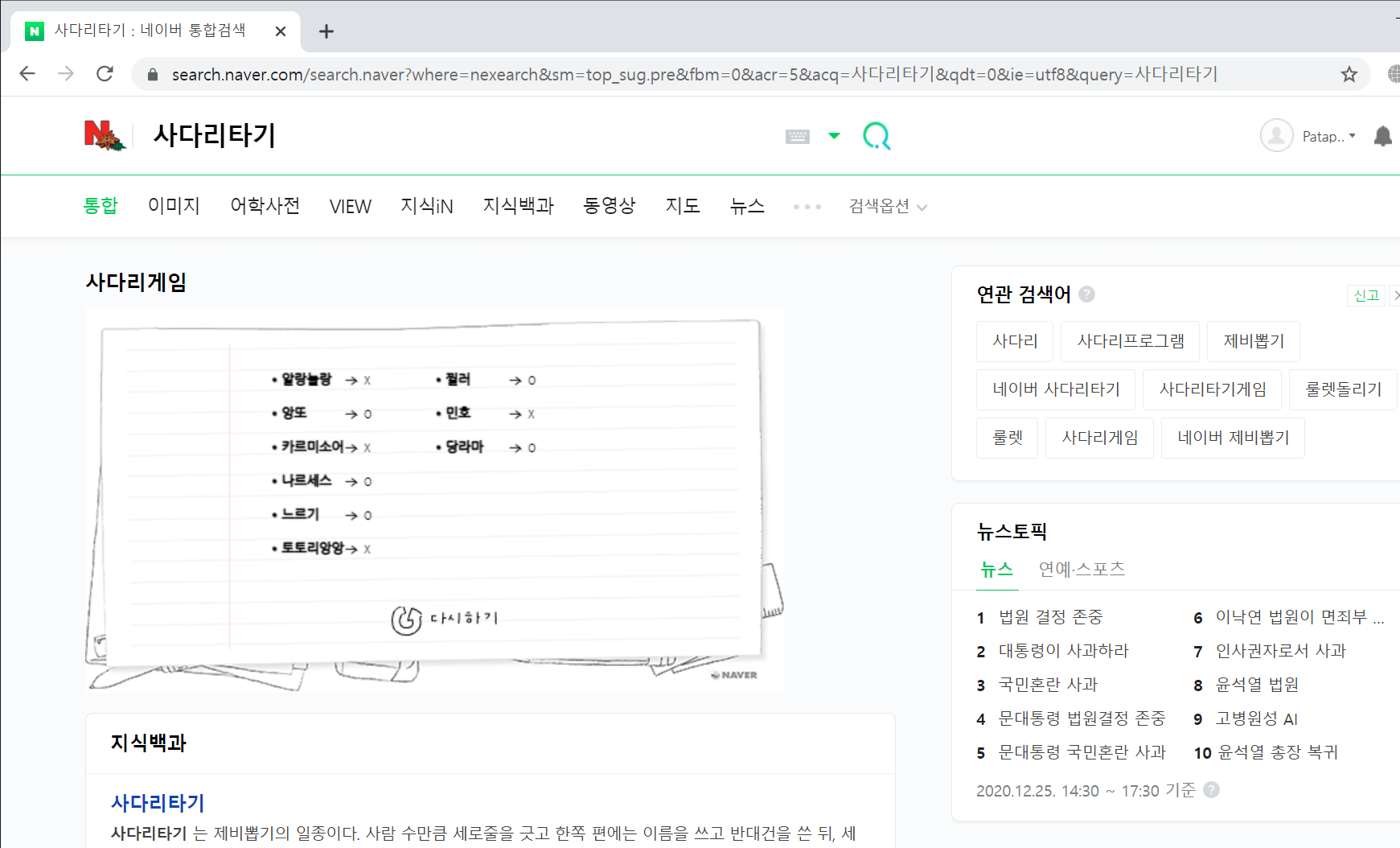
Task: Click the 연관 검색어 help question icon
Action: point(1086,294)
